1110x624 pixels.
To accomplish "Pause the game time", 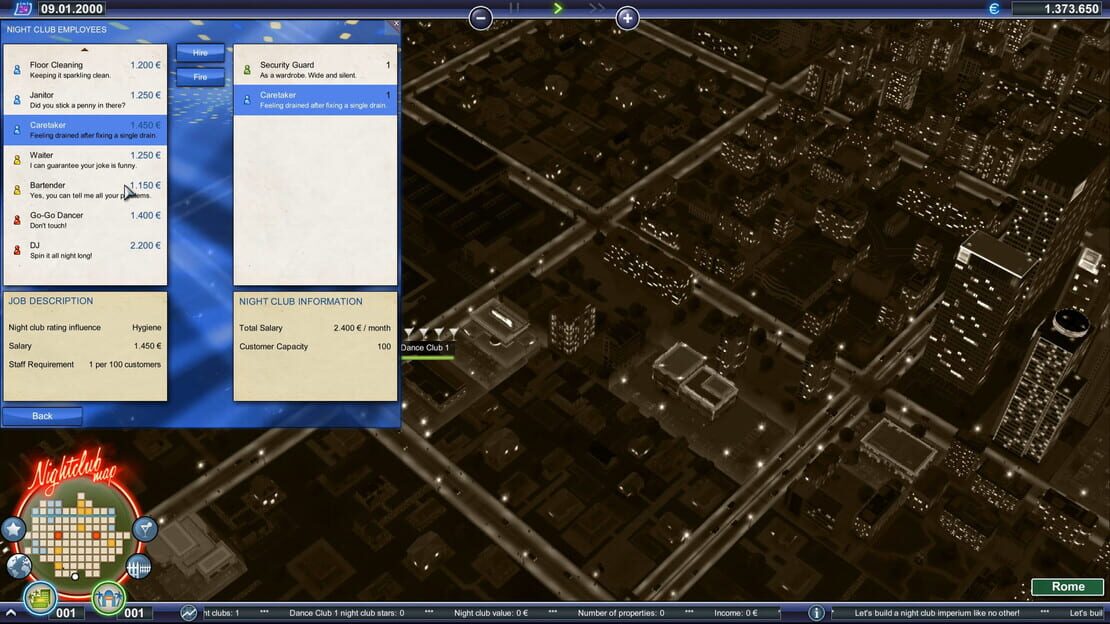I will (515, 8).
